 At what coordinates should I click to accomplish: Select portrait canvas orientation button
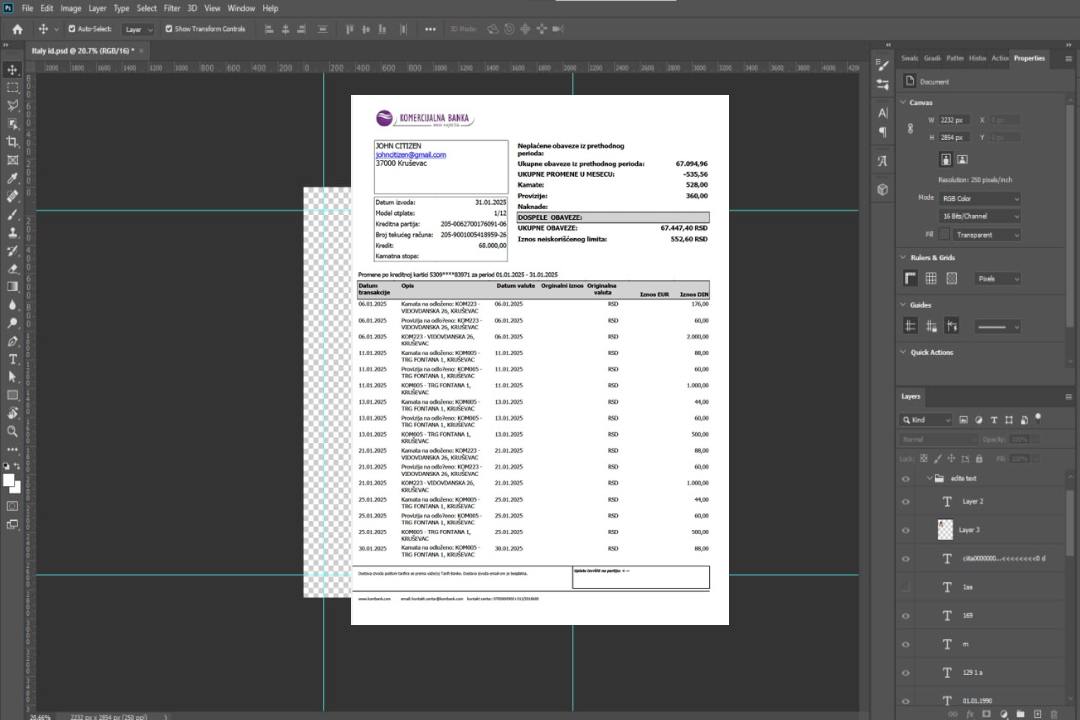pyautogui.click(x=946, y=160)
